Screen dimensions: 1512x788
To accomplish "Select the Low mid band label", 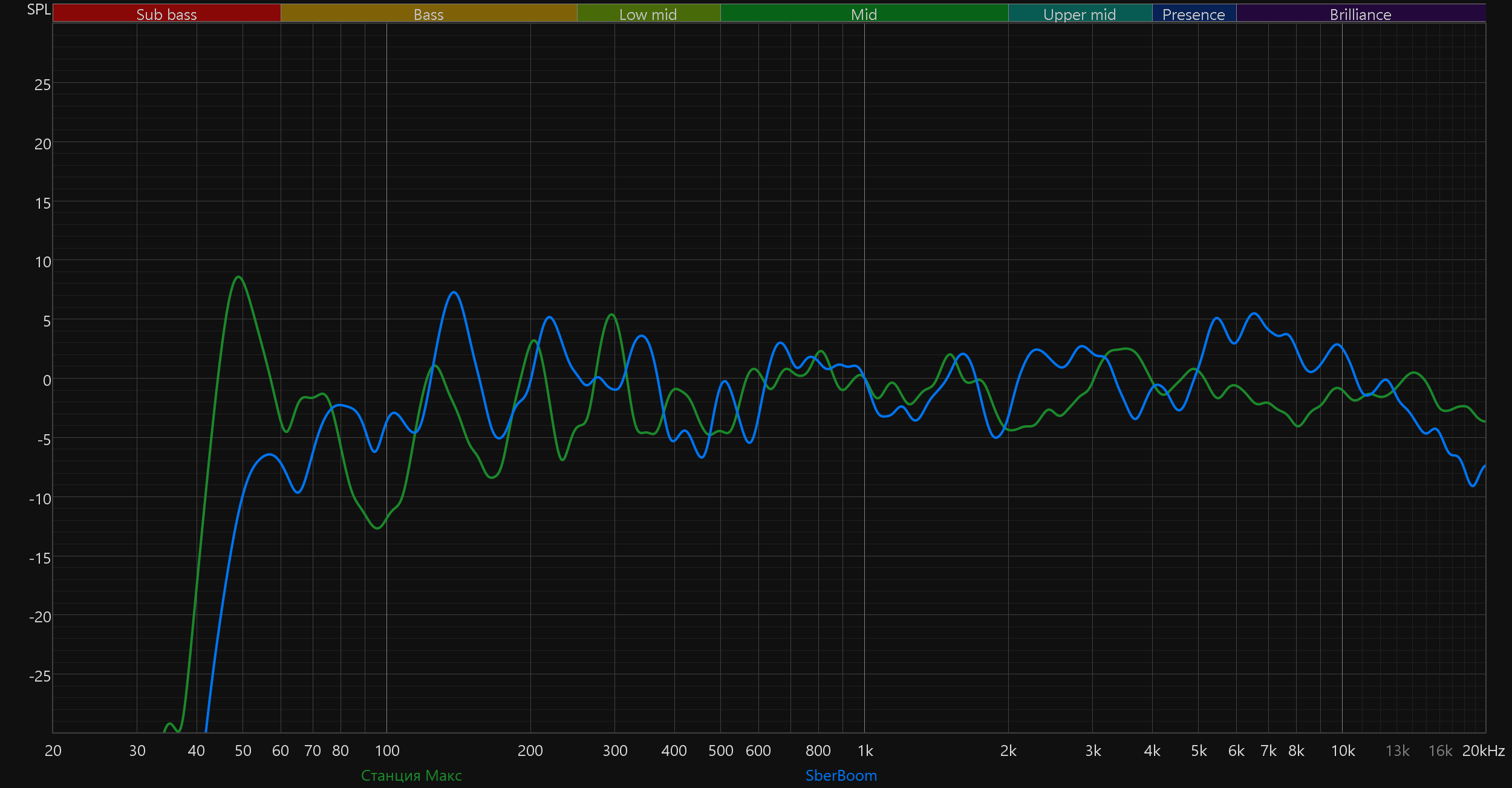I will 648,14.
